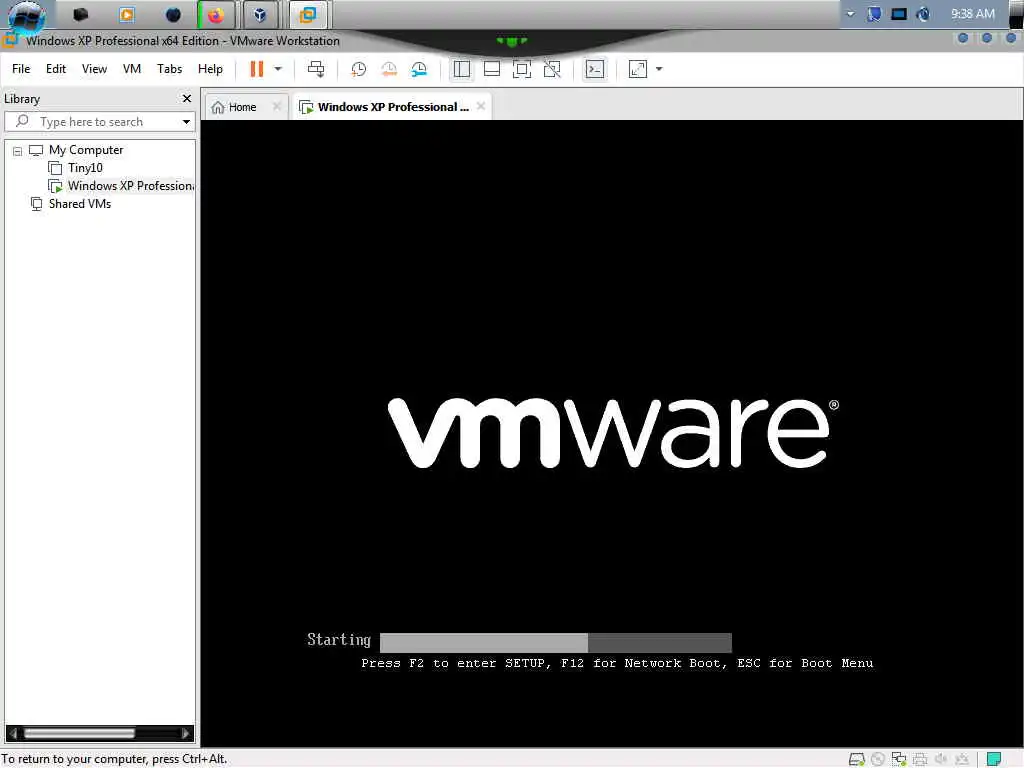Open the stretch display dropdown arrow
The image size is (1024, 768).
(659, 69)
